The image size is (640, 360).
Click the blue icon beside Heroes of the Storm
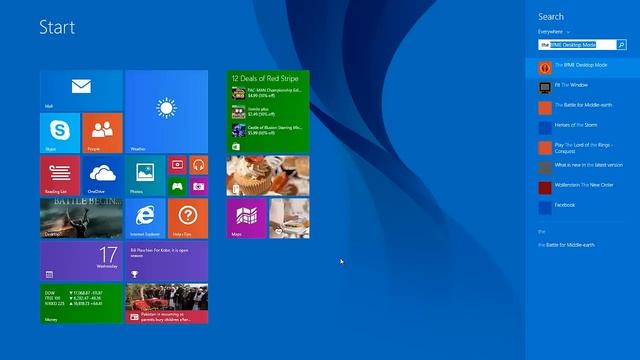coord(545,128)
